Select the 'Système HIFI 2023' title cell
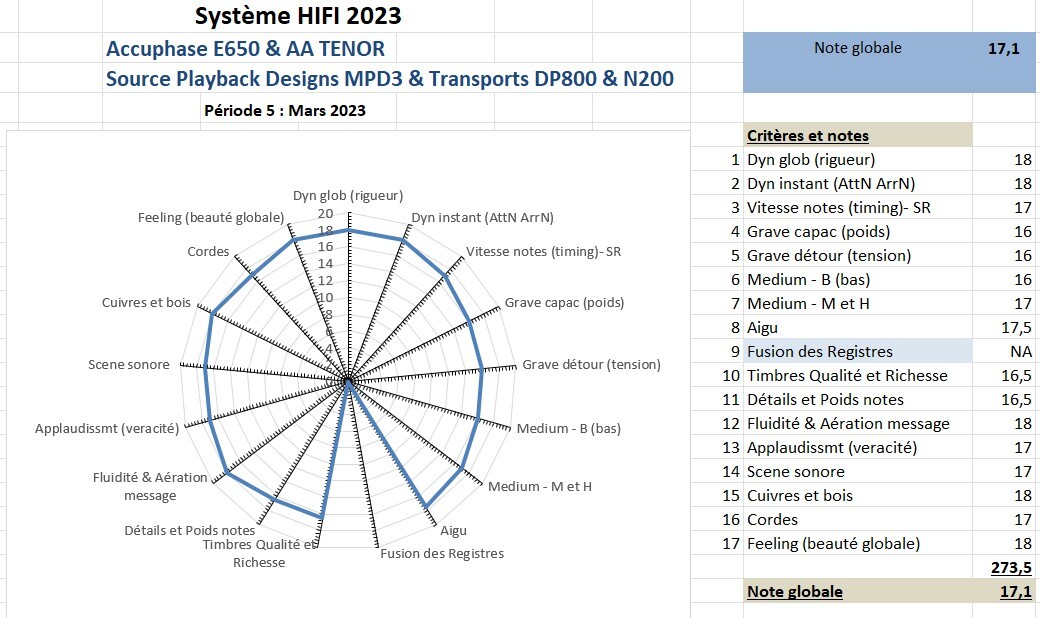The height and width of the screenshot is (618, 1040). click(x=298, y=16)
